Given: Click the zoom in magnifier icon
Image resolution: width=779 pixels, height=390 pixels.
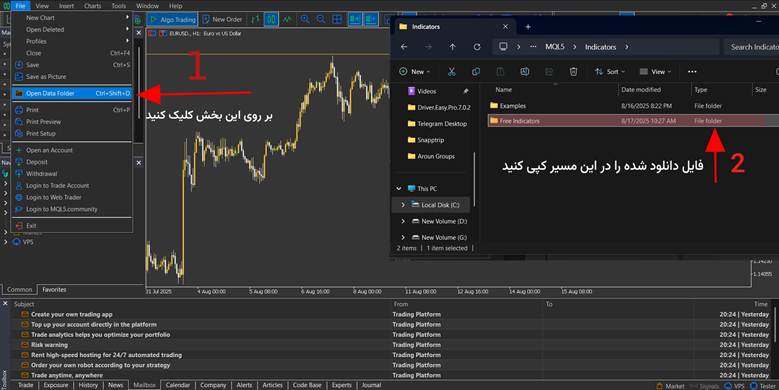Looking at the screenshot, I should (x=305, y=19).
